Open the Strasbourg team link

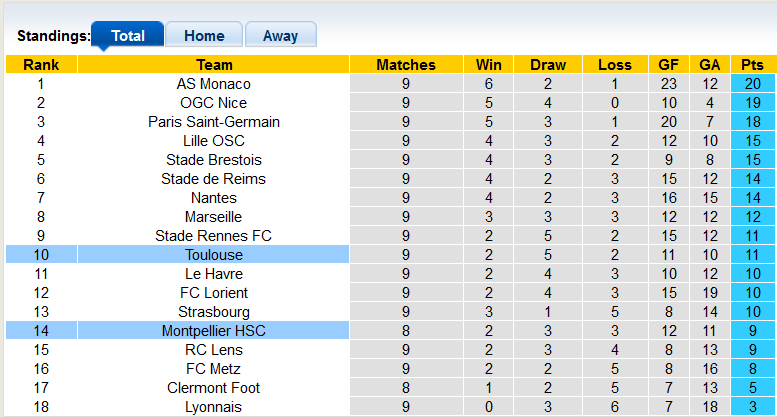pos(213,312)
